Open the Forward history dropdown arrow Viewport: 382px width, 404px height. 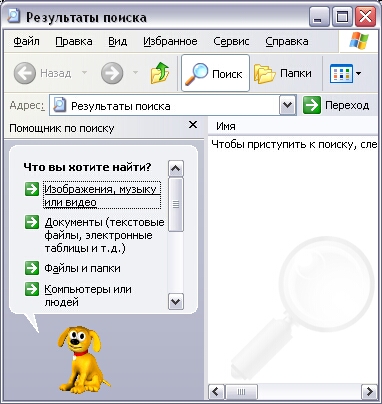pyautogui.click(x=135, y=72)
